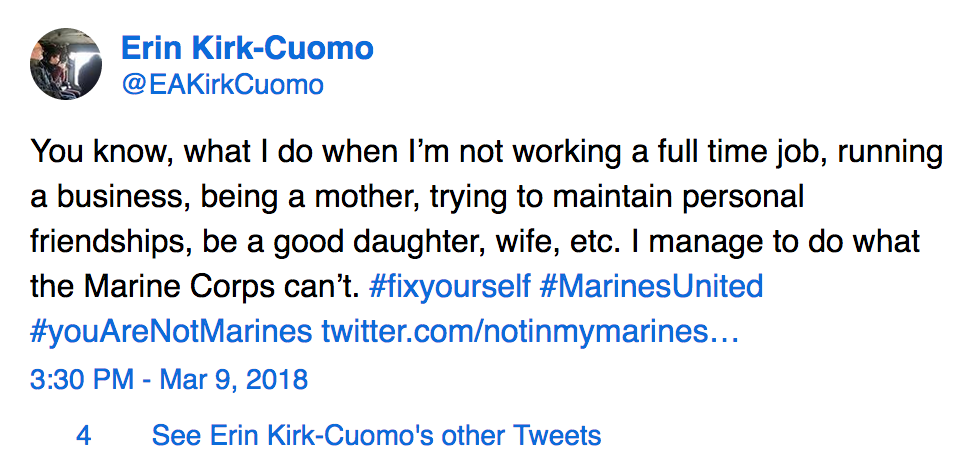Click Erin Kirk-Cuomo's profile avatar photo
This screenshot has width=974, height=470.
[66, 64]
